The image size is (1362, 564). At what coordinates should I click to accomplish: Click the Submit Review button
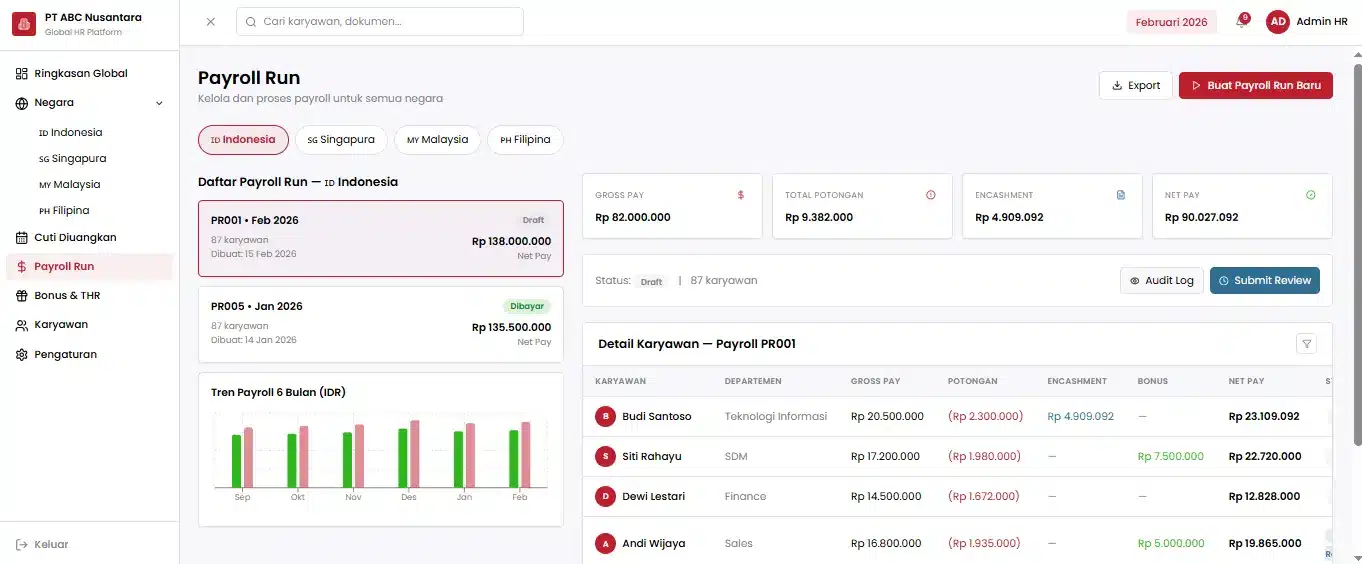tap(1264, 281)
